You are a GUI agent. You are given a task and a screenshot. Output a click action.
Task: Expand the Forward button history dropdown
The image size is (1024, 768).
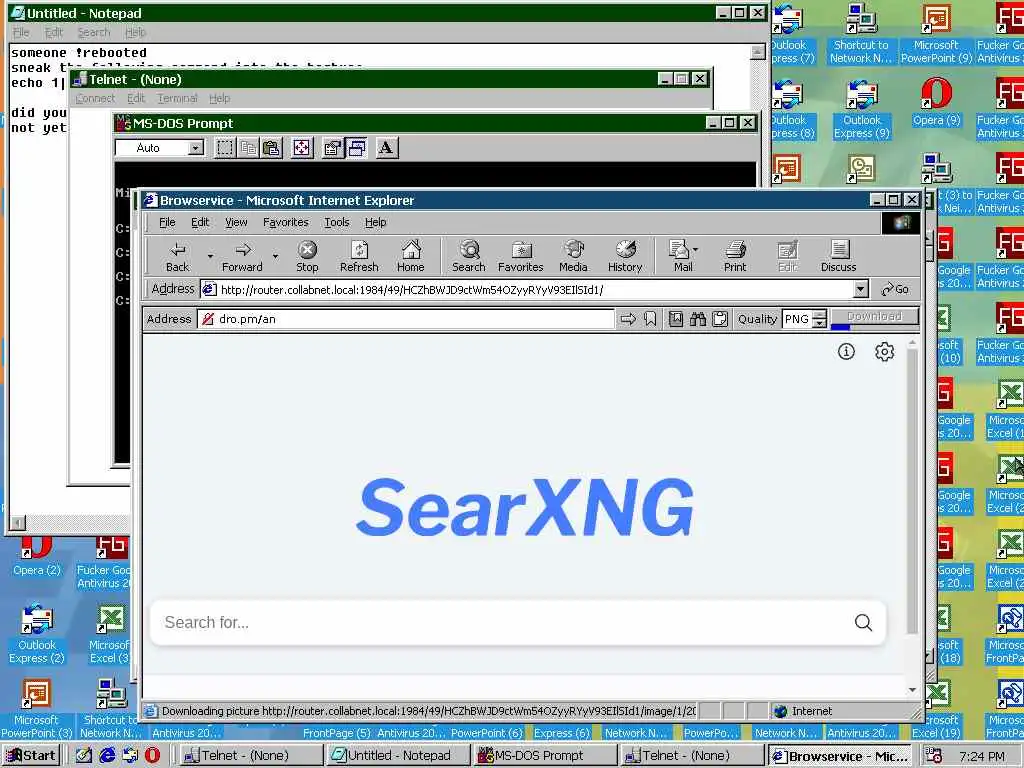coord(275,257)
